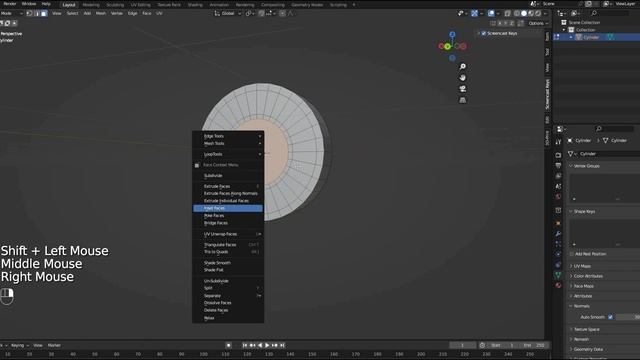This screenshot has height=360, width=640.
Task: Open the shading options dropdown arrow
Action: tap(545, 13)
